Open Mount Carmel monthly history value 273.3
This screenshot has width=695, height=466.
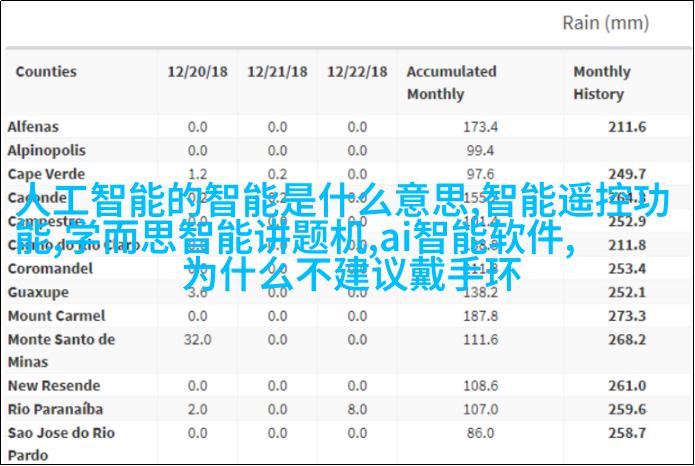(627, 316)
